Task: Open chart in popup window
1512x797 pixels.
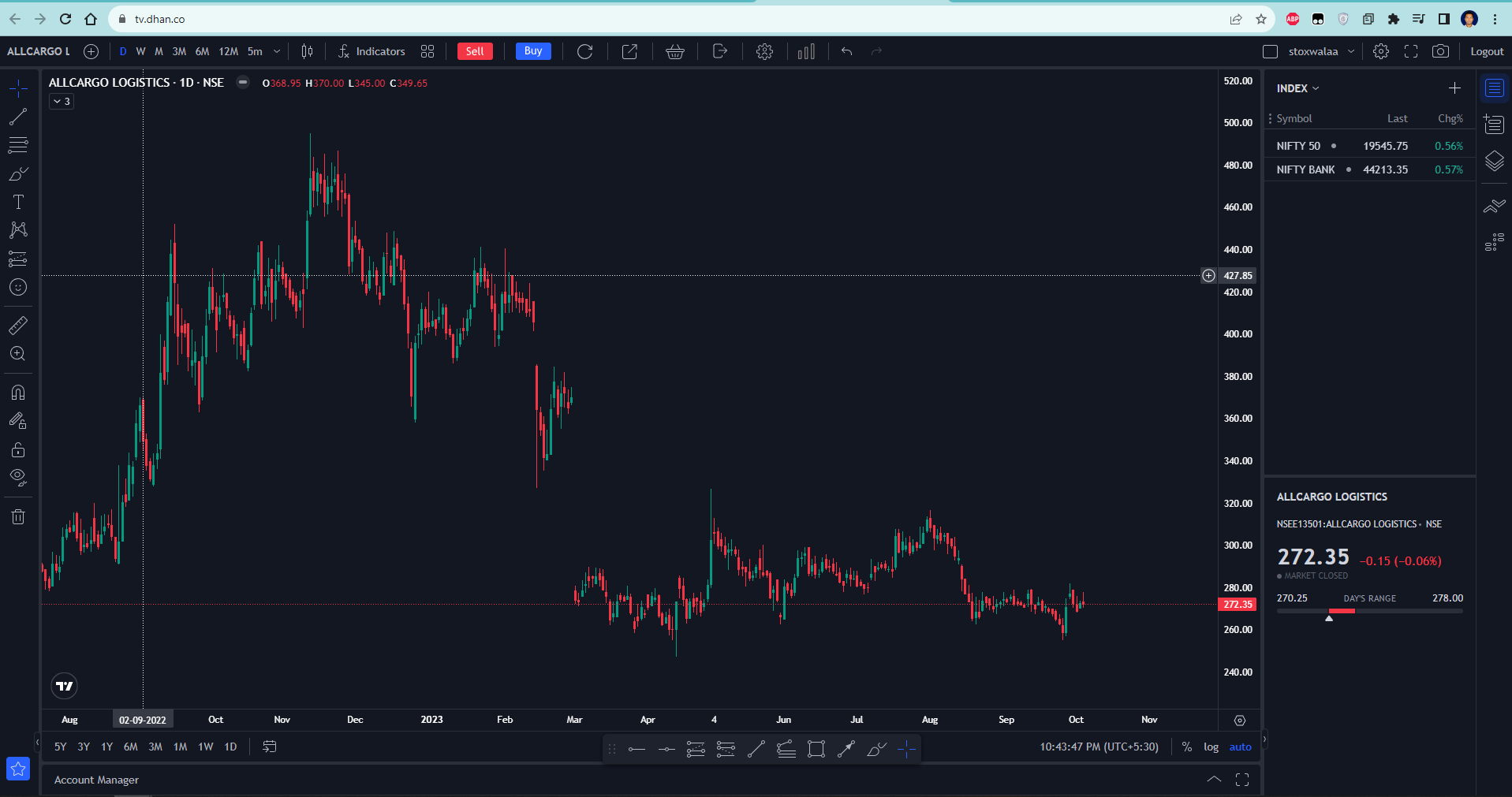Action: (x=629, y=51)
